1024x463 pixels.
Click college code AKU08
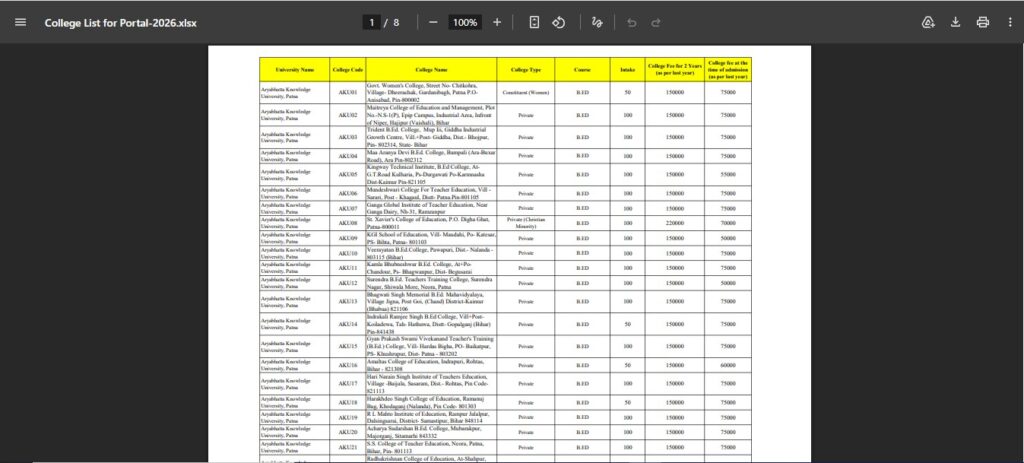click(x=347, y=223)
